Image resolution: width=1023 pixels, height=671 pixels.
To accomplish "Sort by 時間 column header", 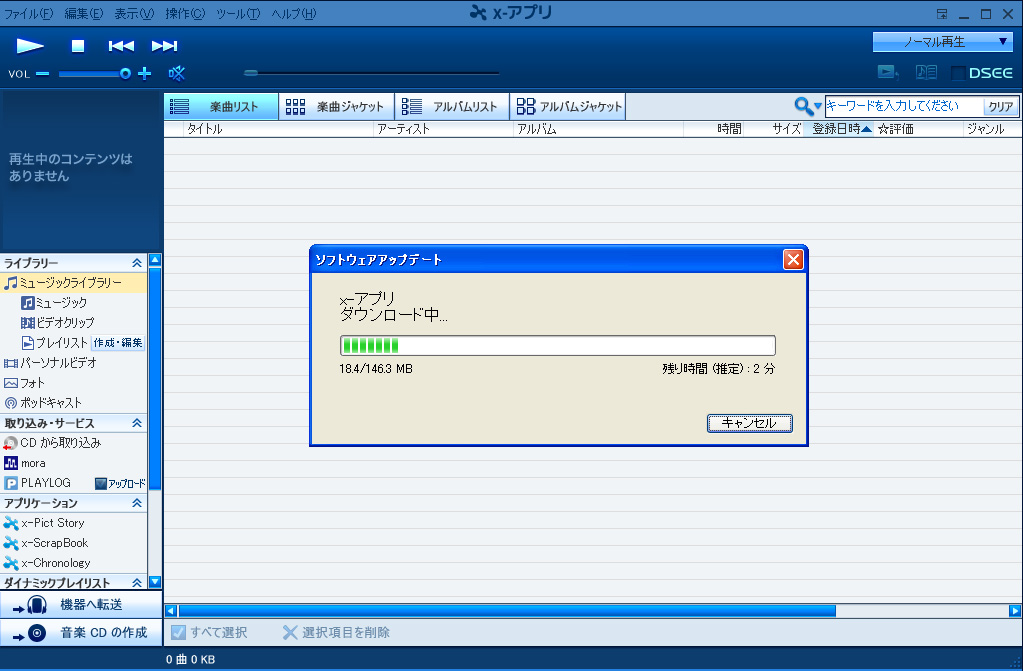I will tap(714, 129).
